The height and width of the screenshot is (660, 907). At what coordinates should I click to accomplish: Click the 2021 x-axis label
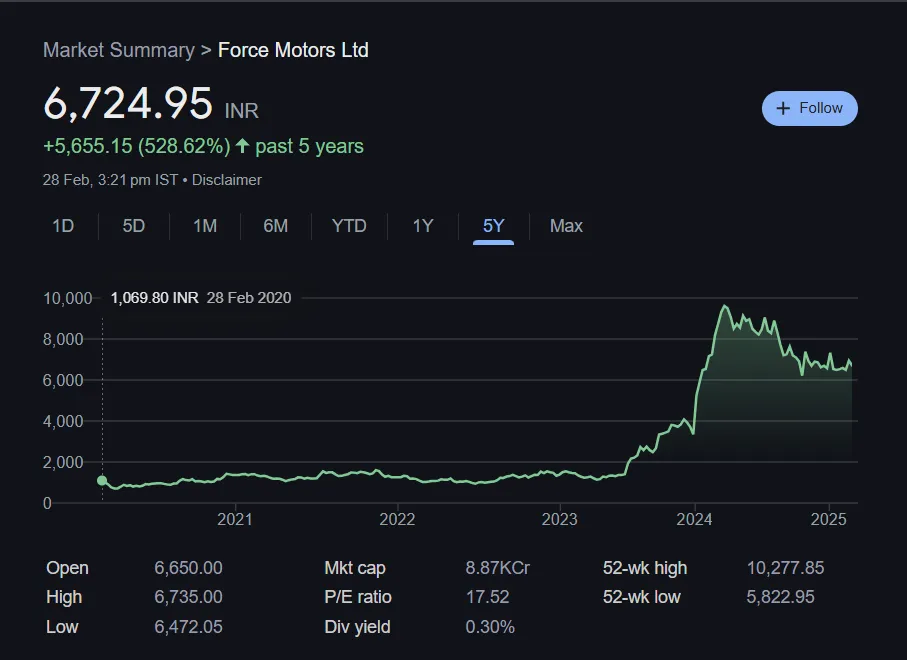click(235, 519)
